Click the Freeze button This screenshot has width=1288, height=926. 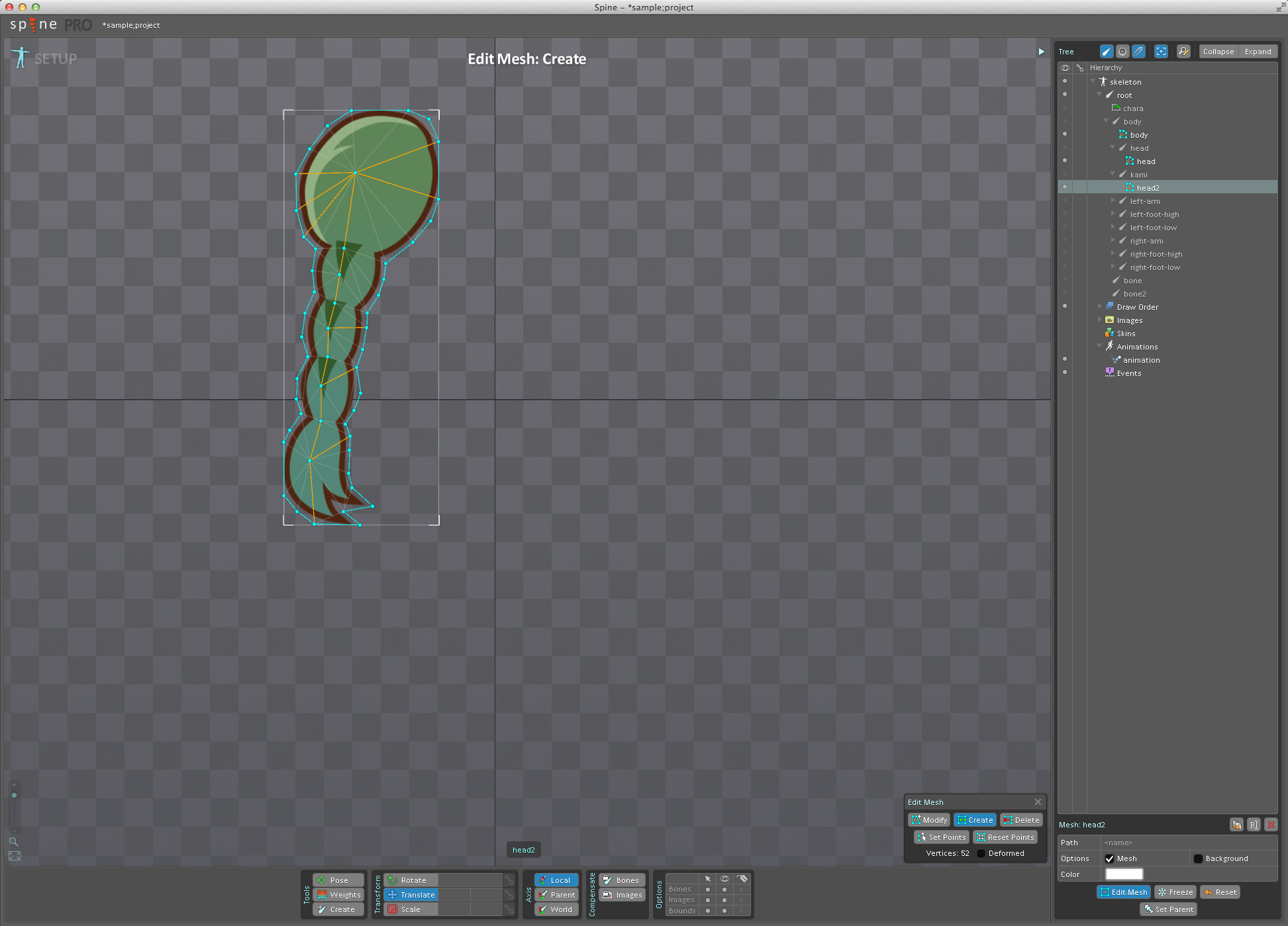1175,892
